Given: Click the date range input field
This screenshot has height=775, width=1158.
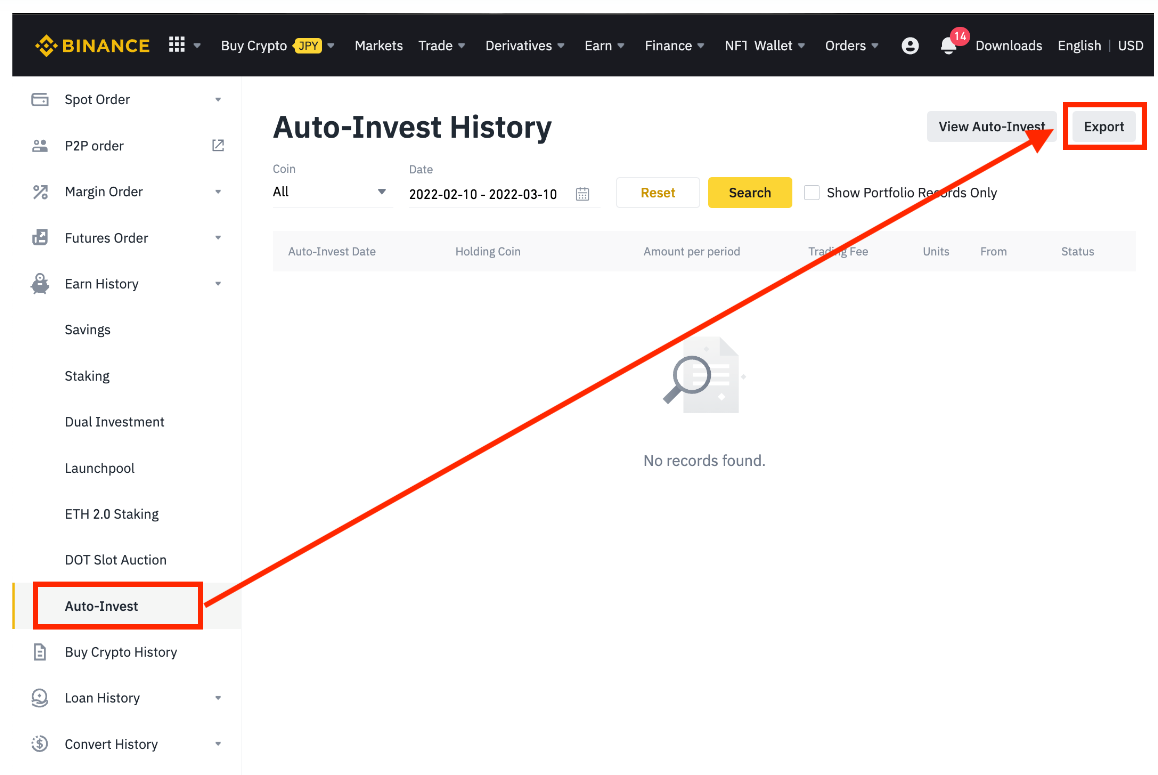Looking at the screenshot, I should coord(501,194).
